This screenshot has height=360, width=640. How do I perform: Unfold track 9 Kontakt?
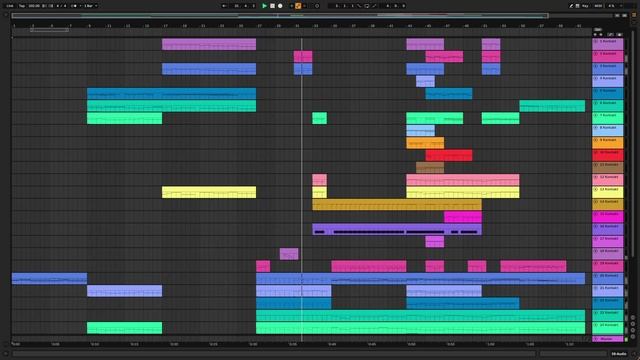pos(596,140)
